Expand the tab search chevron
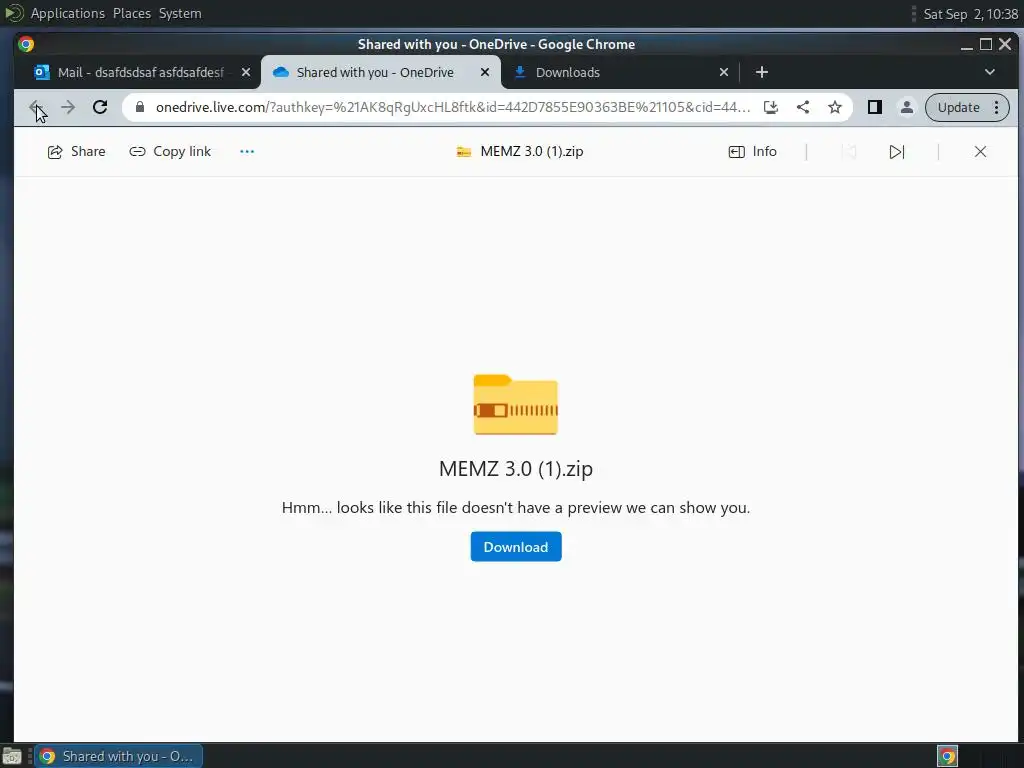 989,72
